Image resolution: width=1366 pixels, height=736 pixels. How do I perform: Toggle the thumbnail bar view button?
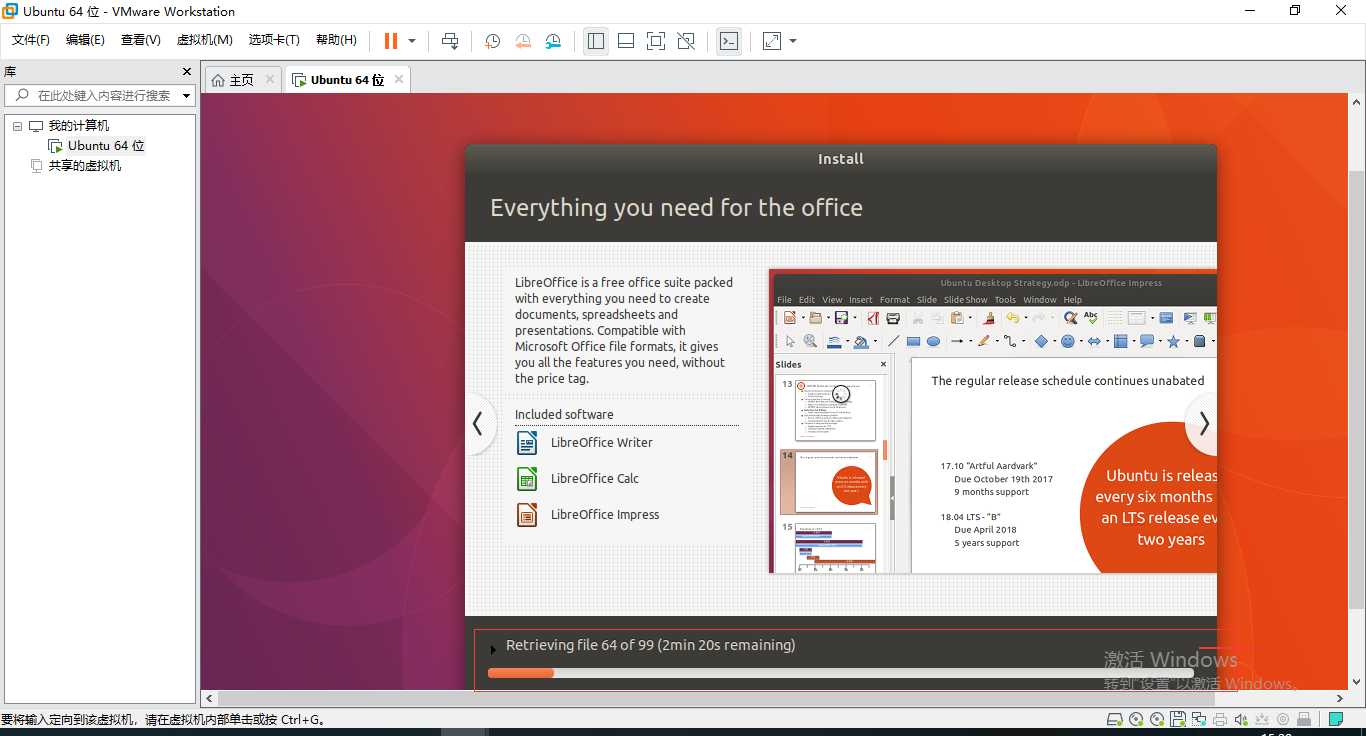point(626,41)
